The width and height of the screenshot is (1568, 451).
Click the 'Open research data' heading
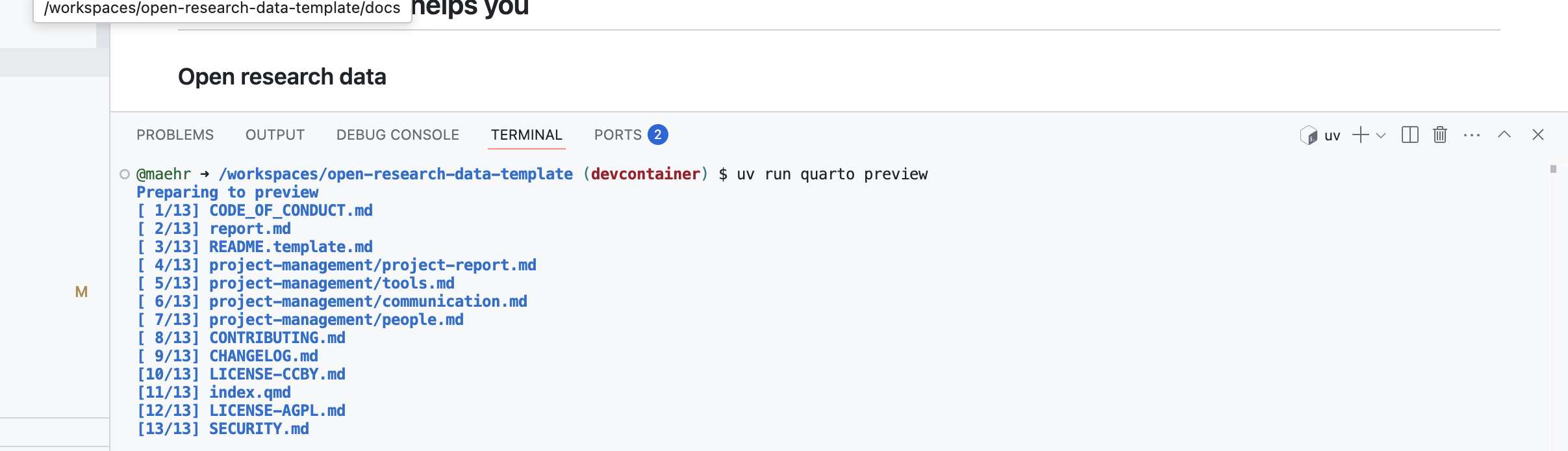pos(282,77)
